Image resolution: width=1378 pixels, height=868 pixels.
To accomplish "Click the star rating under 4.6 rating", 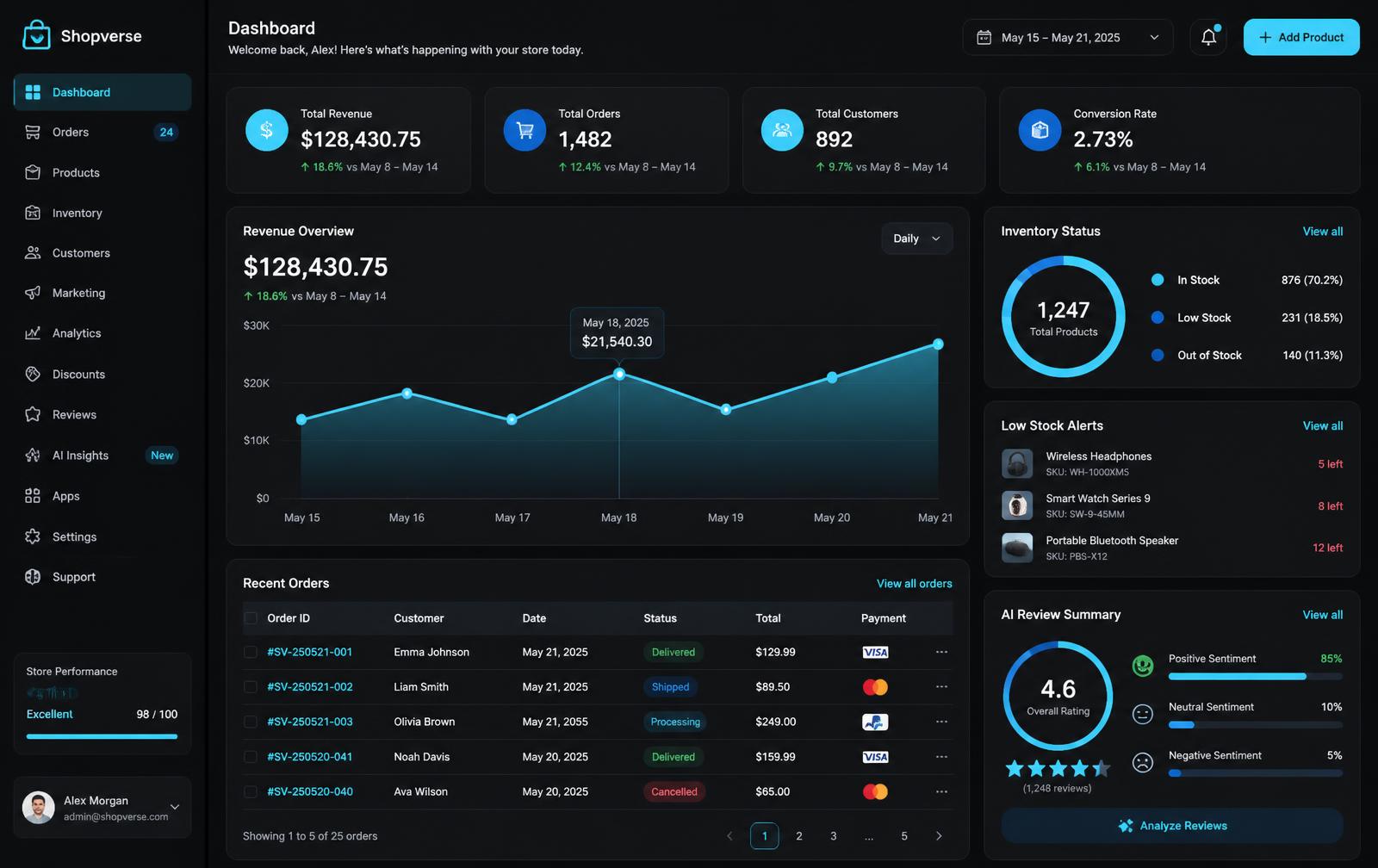I will (x=1058, y=768).
